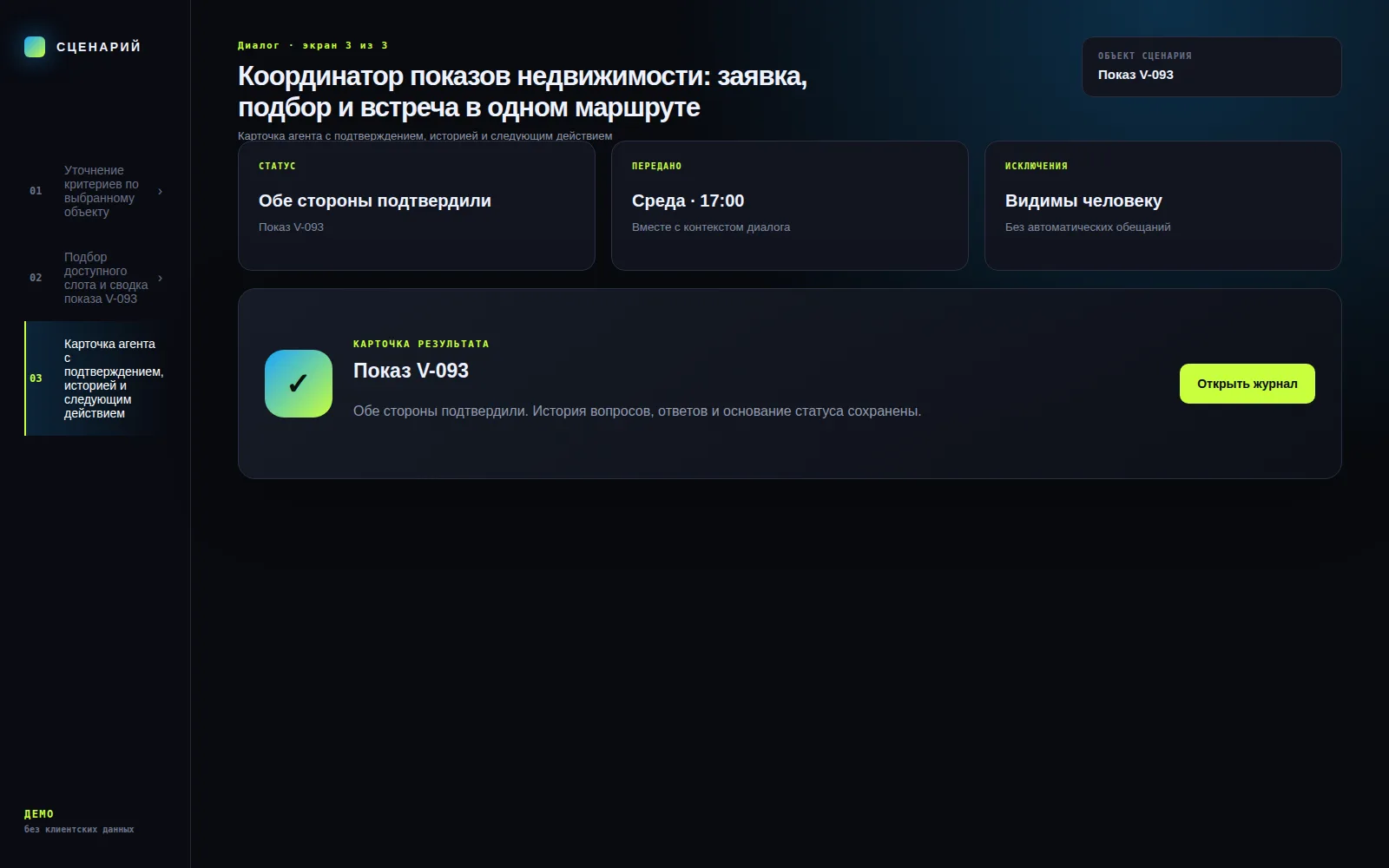Screen dimensions: 1389x868
Task: Open step 02 Подбор доступного слота
Action: (95, 278)
